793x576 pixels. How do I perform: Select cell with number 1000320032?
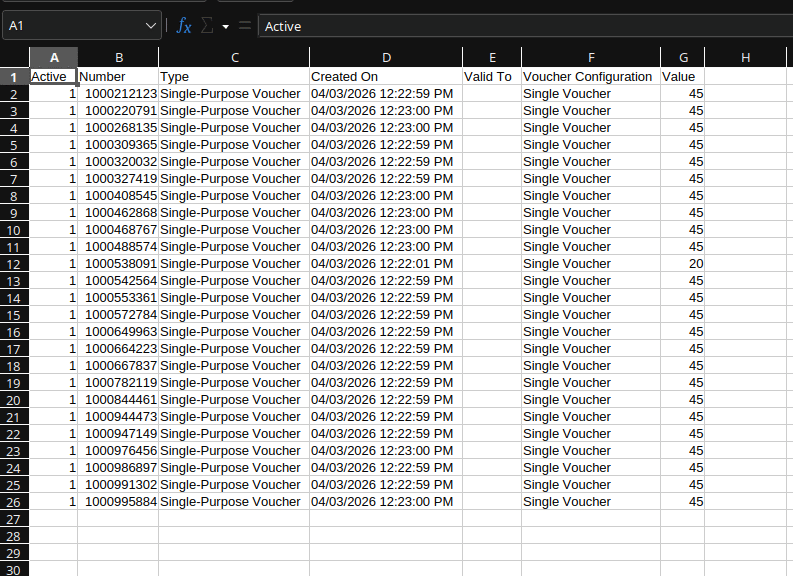click(118, 162)
